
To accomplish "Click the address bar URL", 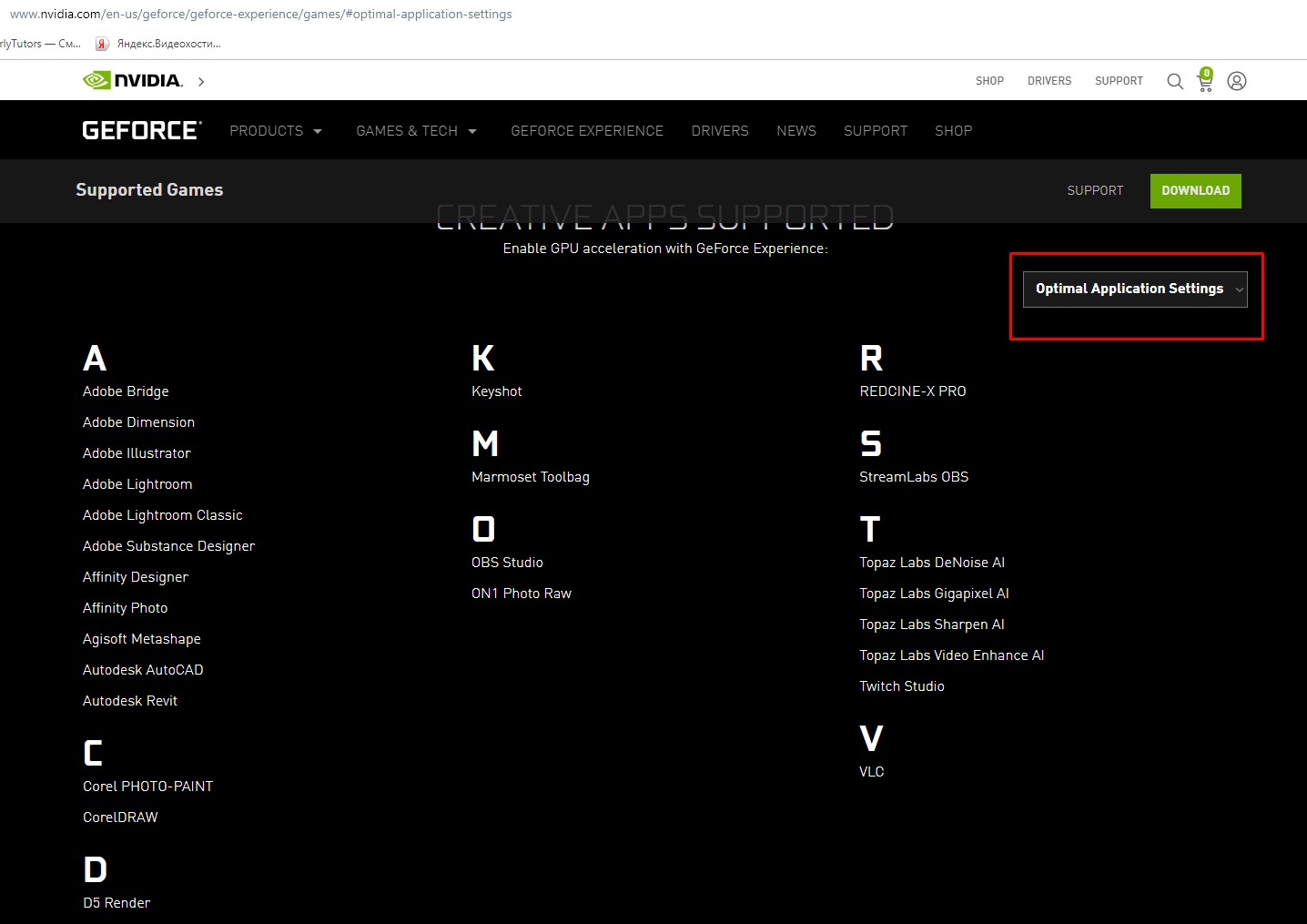I will click(261, 14).
